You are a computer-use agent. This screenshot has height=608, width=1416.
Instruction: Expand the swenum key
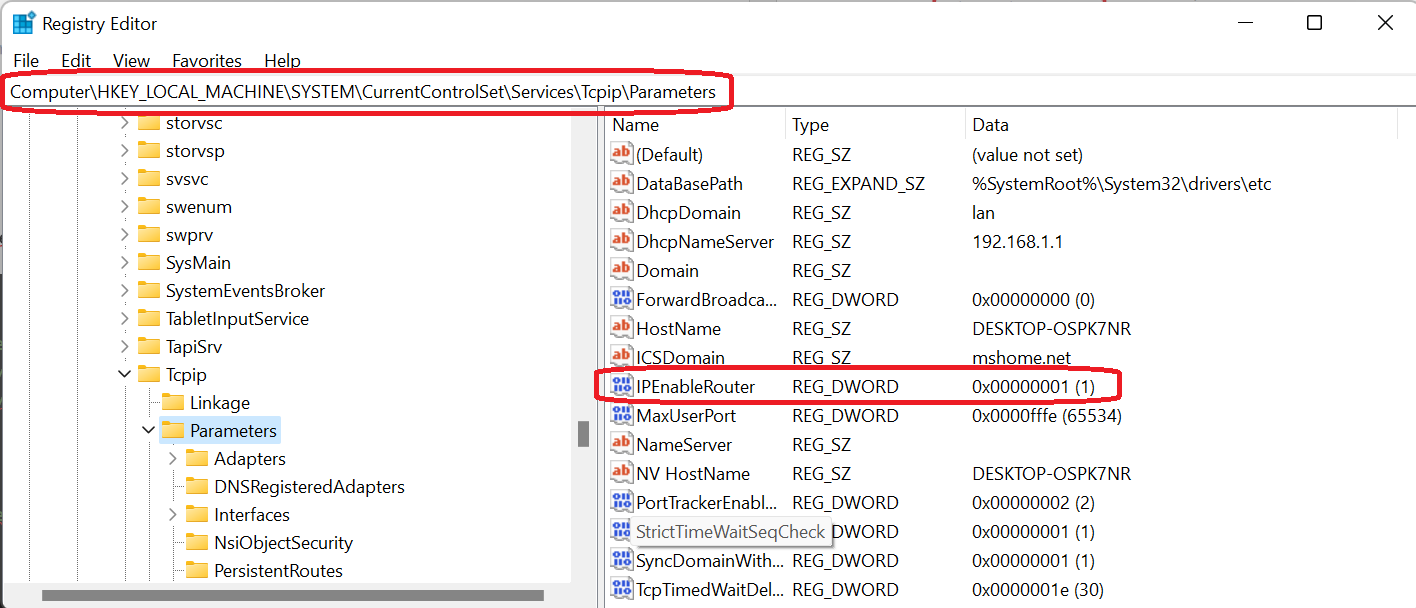[x=124, y=207]
